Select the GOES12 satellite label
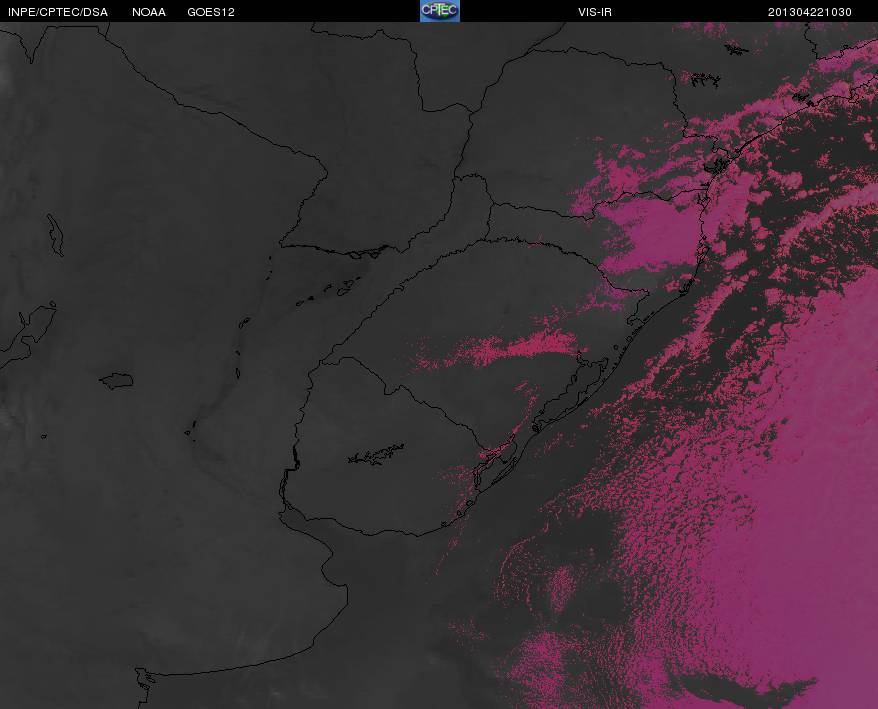 [x=211, y=12]
